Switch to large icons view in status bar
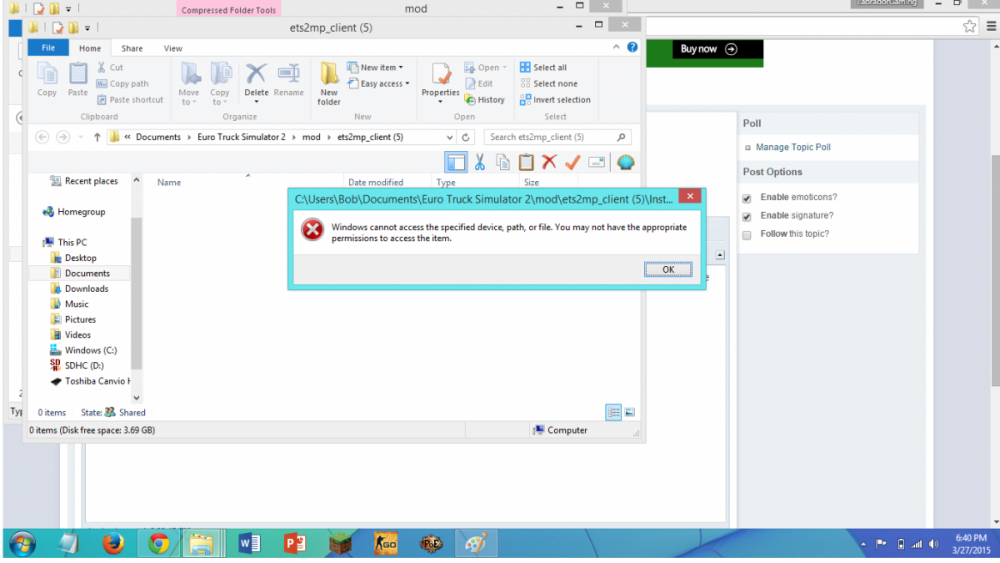The width and height of the screenshot is (1000, 563). point(630,412)
